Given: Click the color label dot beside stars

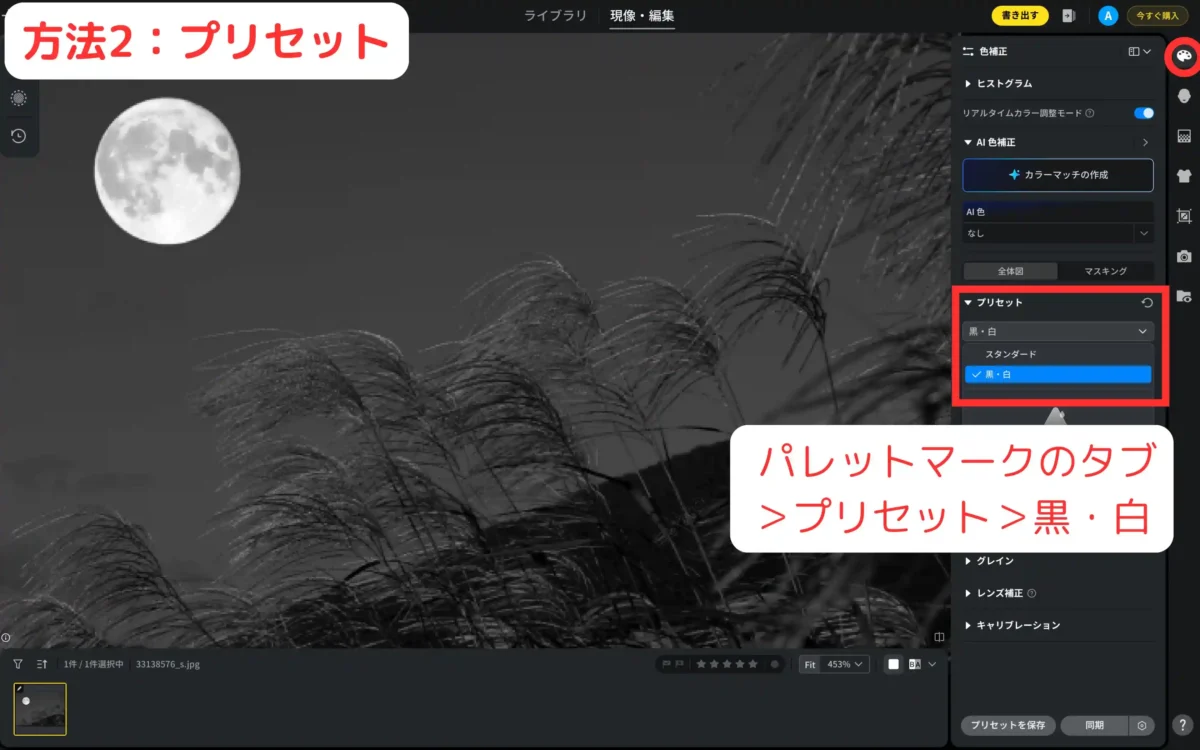Looking at the screenshot, I should pos(773,664).
